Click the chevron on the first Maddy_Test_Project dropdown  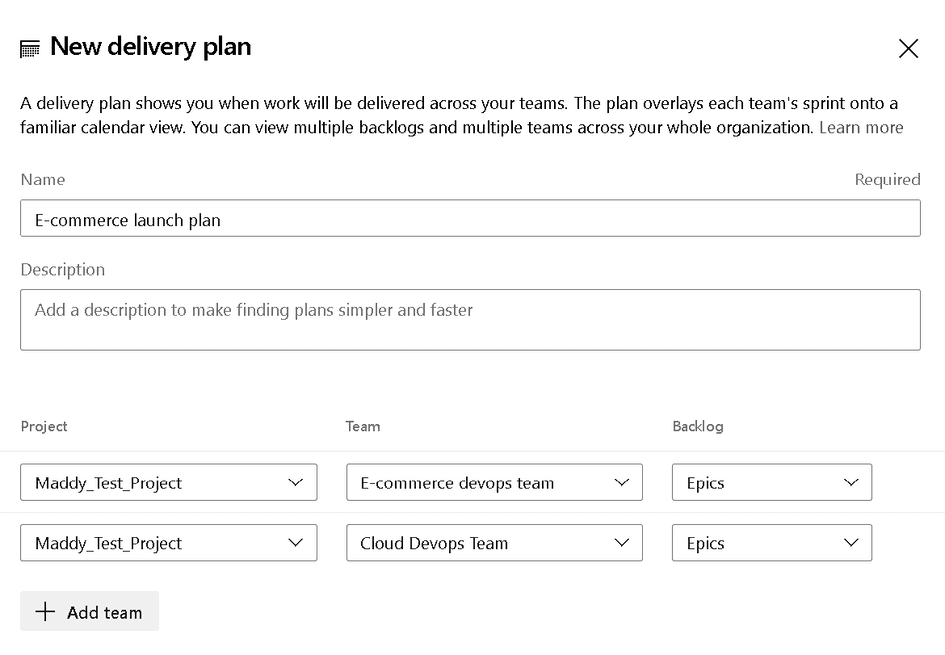click(x=296, y=482)
